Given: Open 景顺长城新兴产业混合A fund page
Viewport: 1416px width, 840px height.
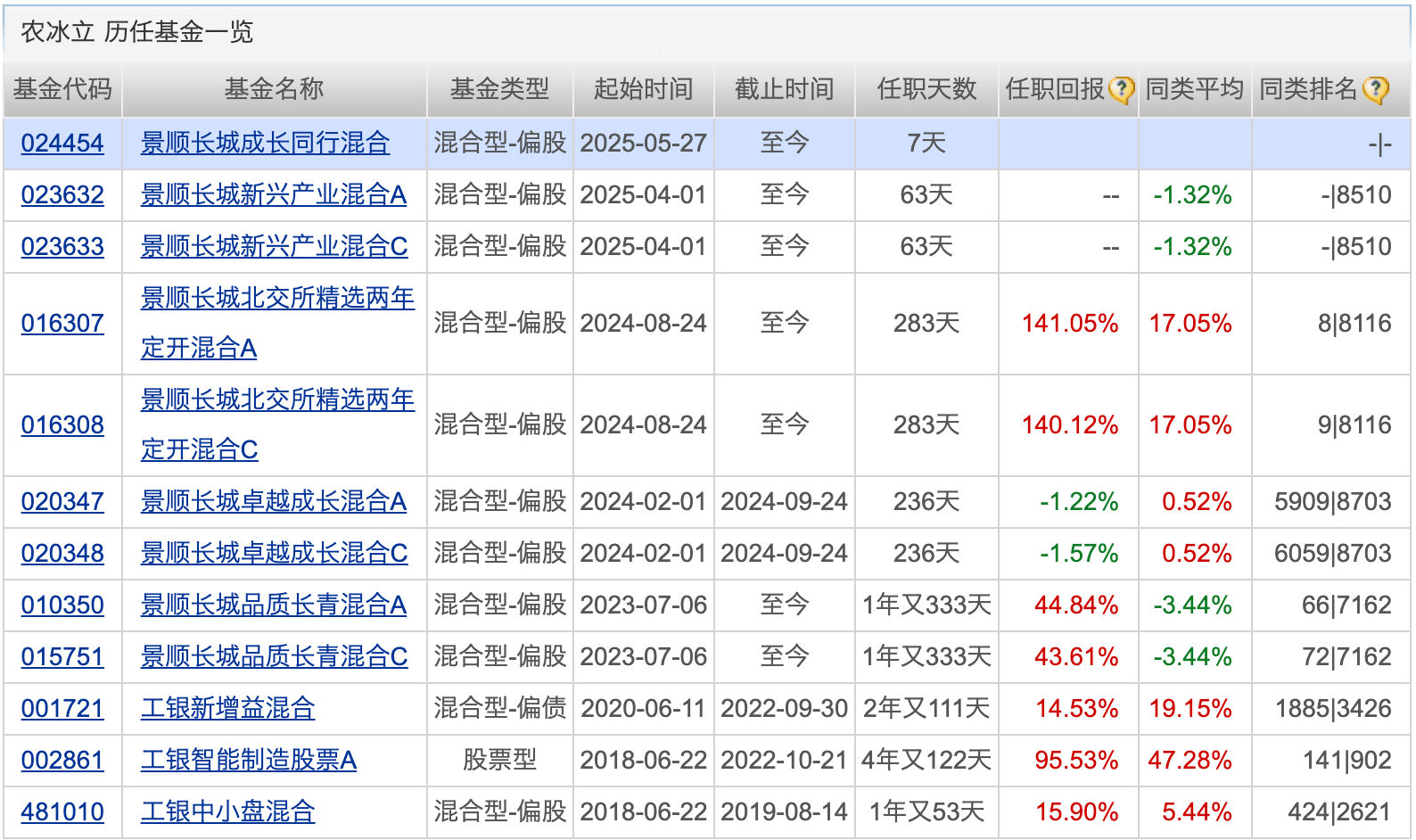Looking at the screenshot, I should point(274,195).
